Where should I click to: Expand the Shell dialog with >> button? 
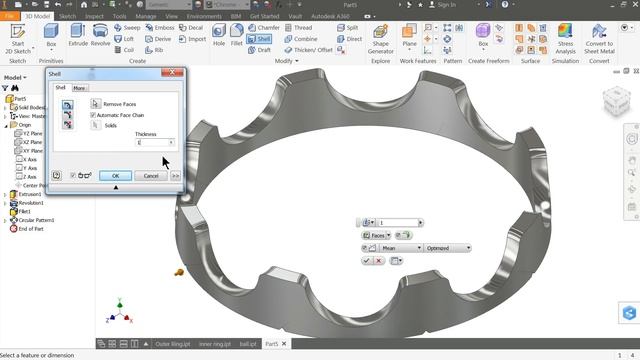[x=175, y=176]
